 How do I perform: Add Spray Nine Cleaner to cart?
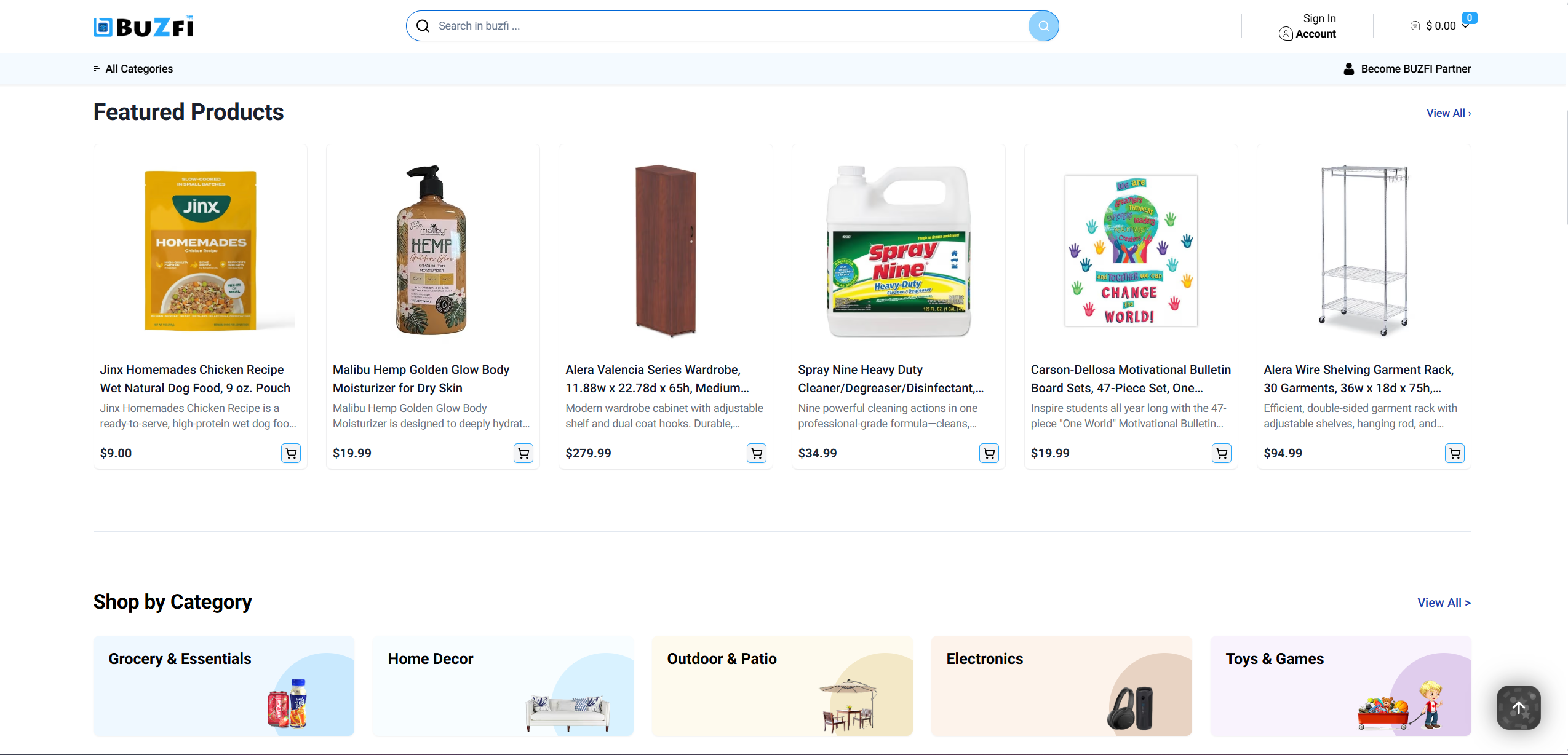989,453
